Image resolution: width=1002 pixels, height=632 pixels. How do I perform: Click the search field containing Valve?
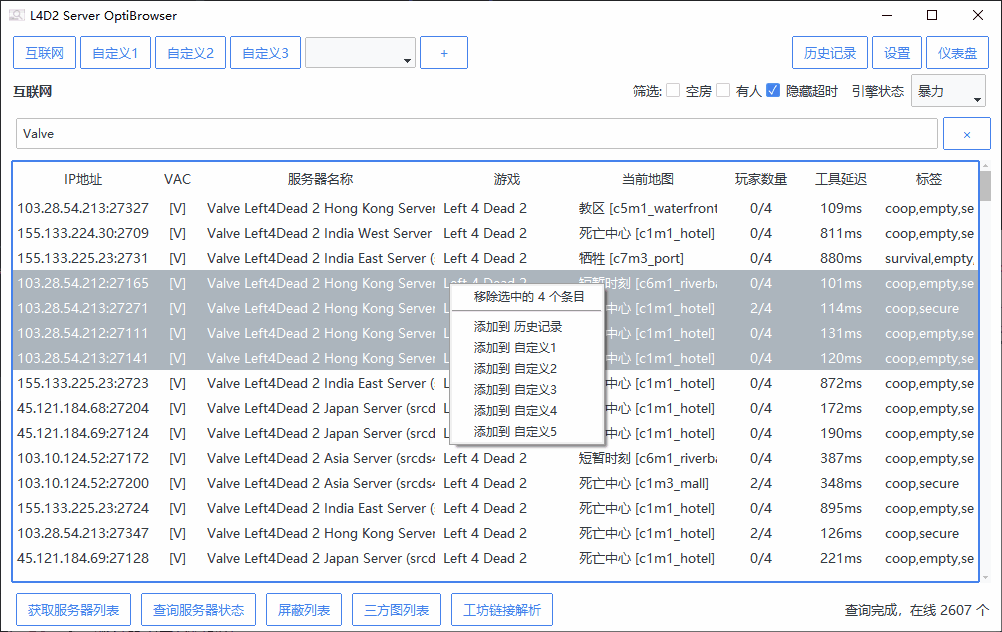(476, 134)
